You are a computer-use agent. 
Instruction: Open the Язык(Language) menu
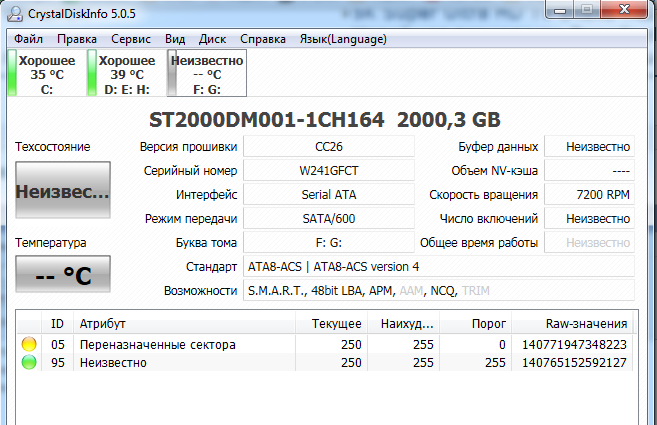pos(343,39)
